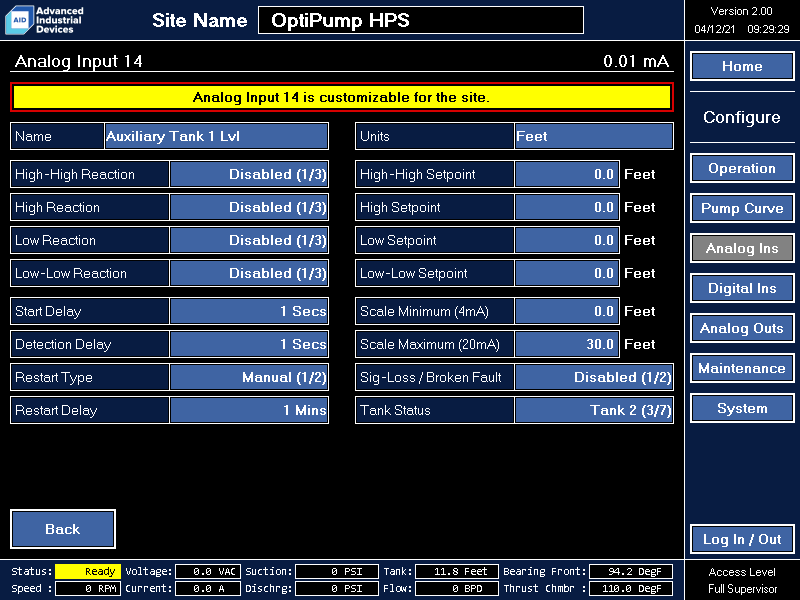Cycle the Low-Low Reaction option
The width and height of the screenshot is (800, 600).
tap(249, 273)
